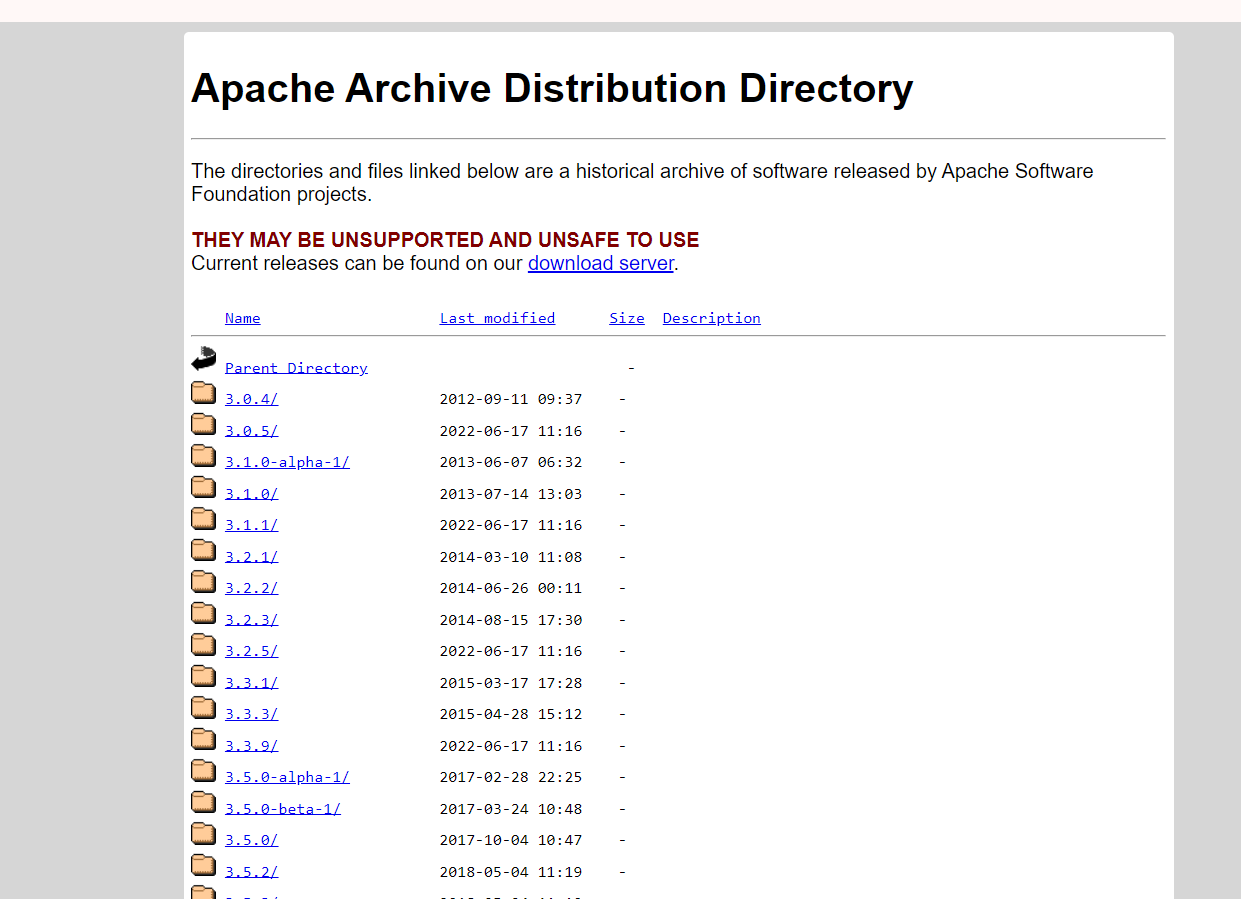Click the Apache Archive Distribution Directory heading

[552, 89]
